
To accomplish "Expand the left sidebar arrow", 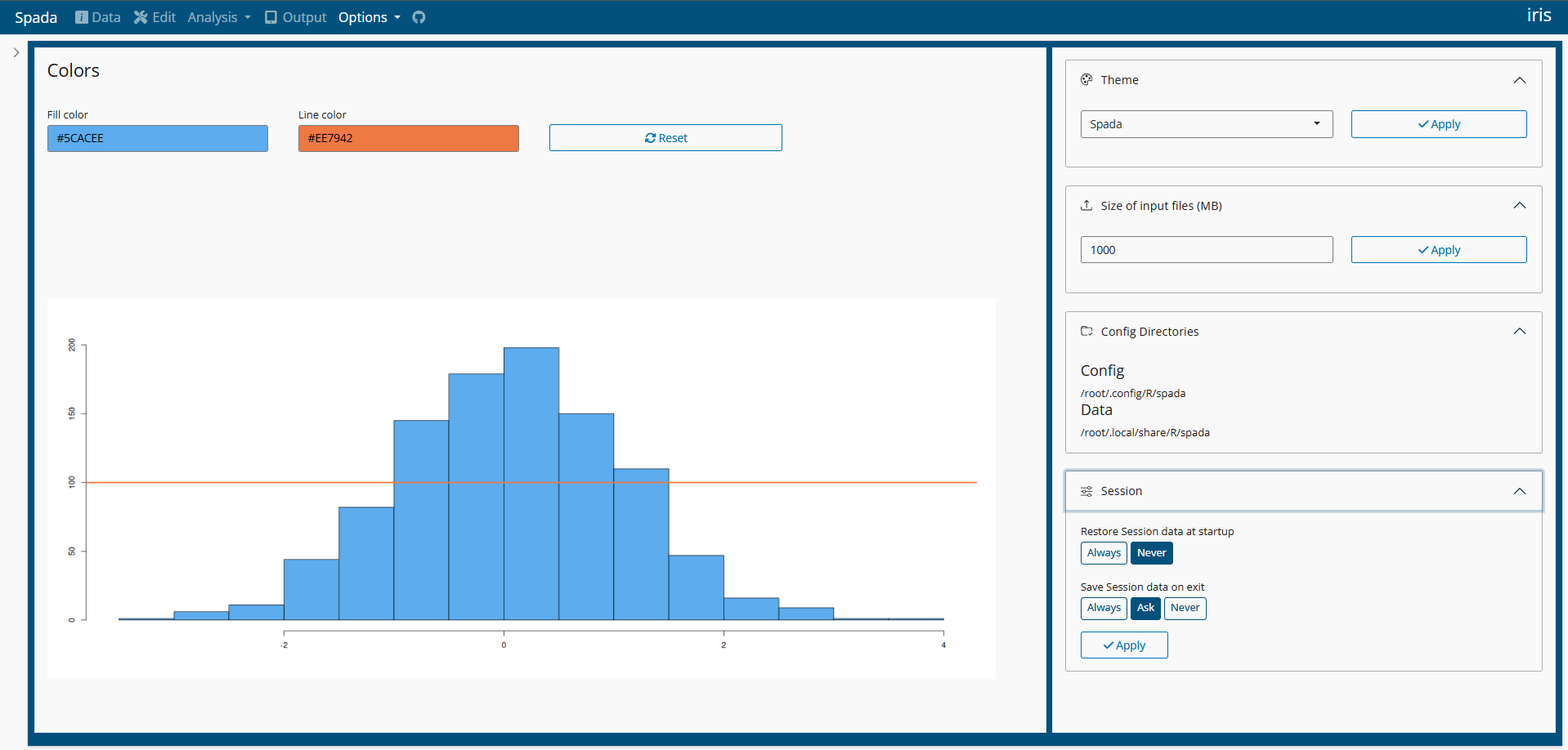I will [x=16, y=52].
